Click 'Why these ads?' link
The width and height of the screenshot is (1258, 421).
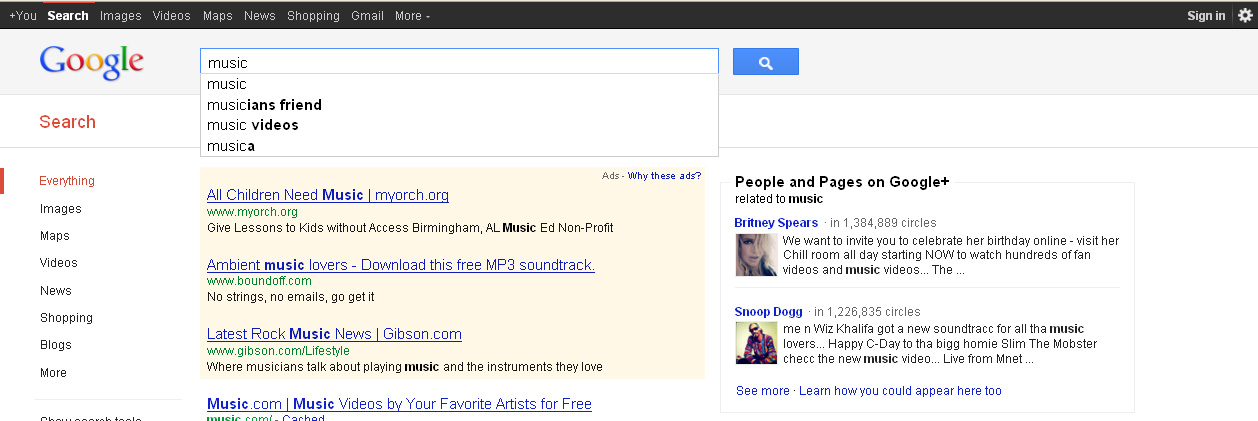(664, 176)
